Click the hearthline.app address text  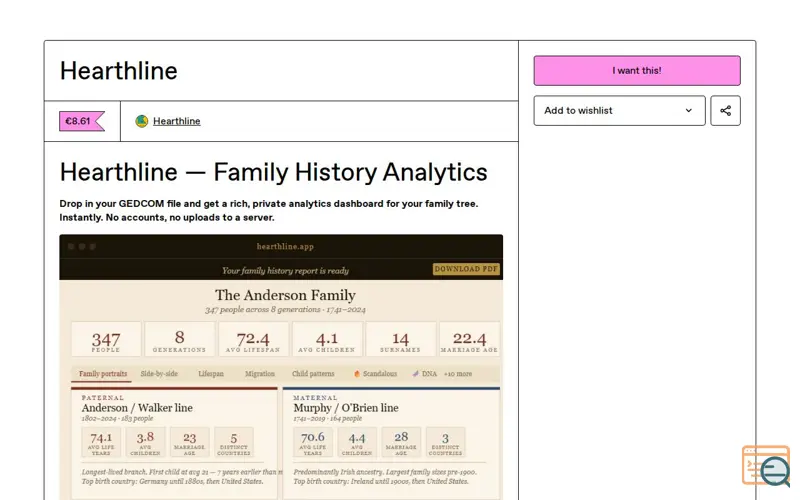(285, 246)
